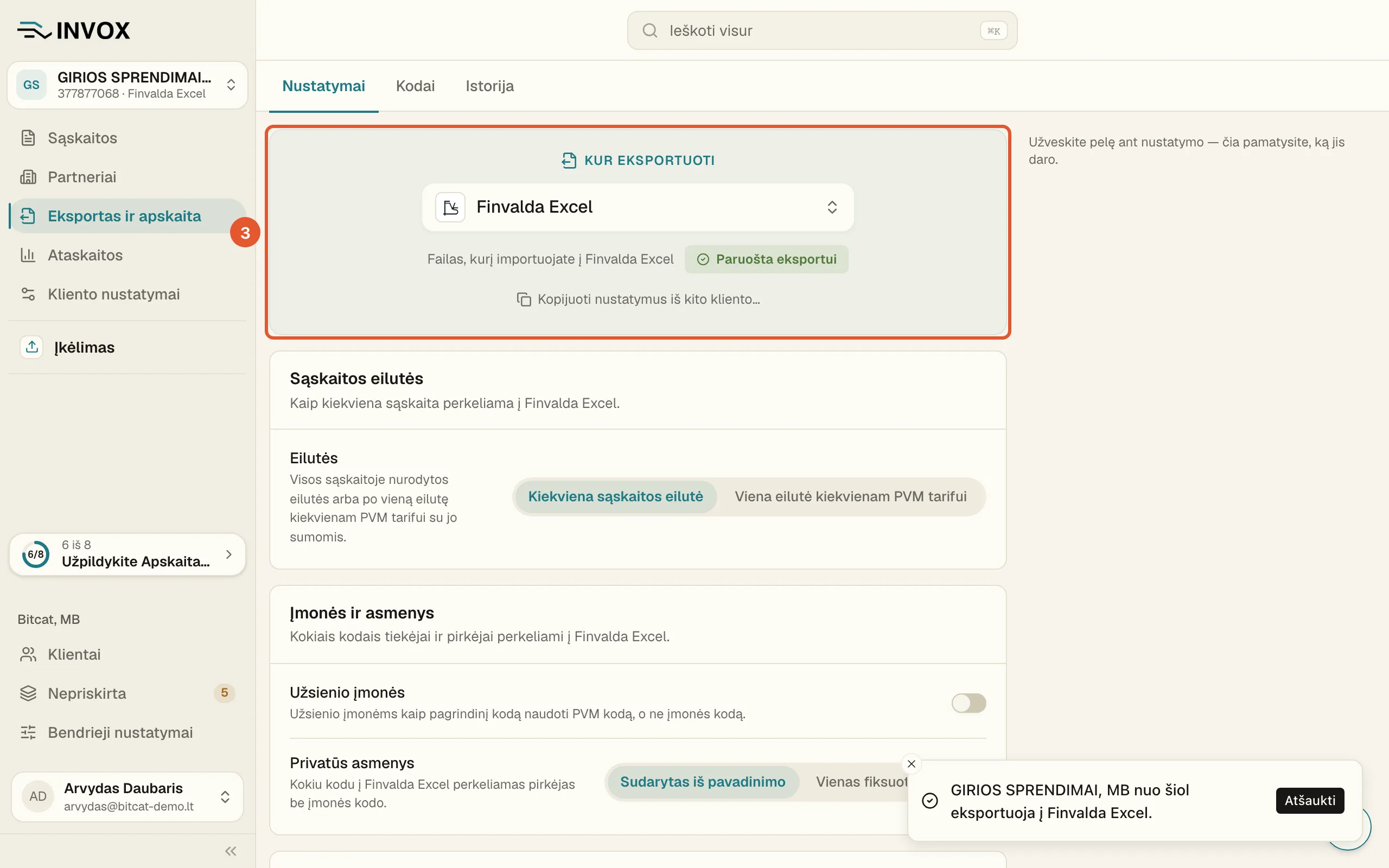The height and width of the screenshot is (868, 1389).
Task: Open the Finvalda Excel export dropdown
Action: pos(638,207)
